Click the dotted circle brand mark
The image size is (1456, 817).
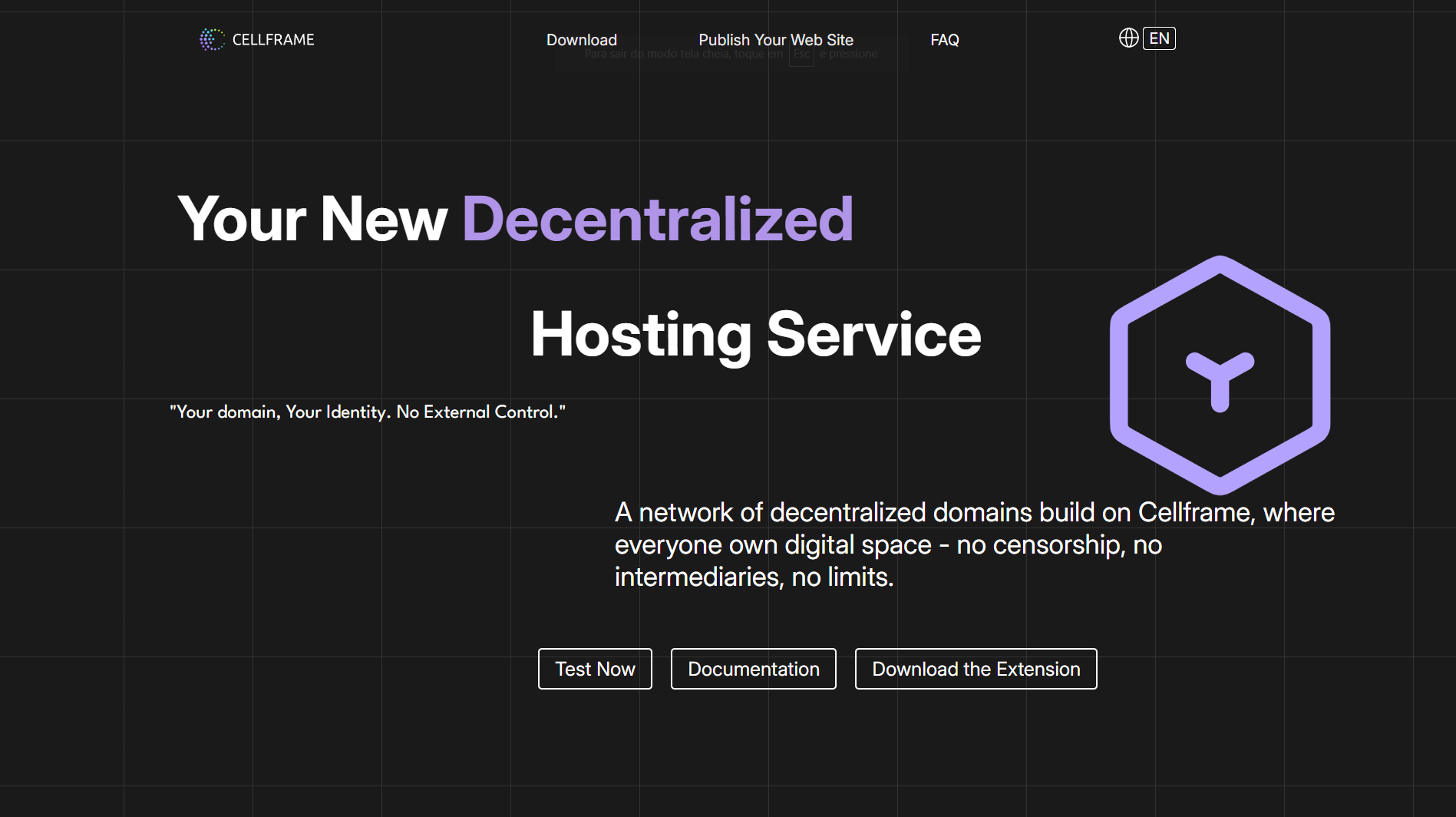[x=210, y=39]
